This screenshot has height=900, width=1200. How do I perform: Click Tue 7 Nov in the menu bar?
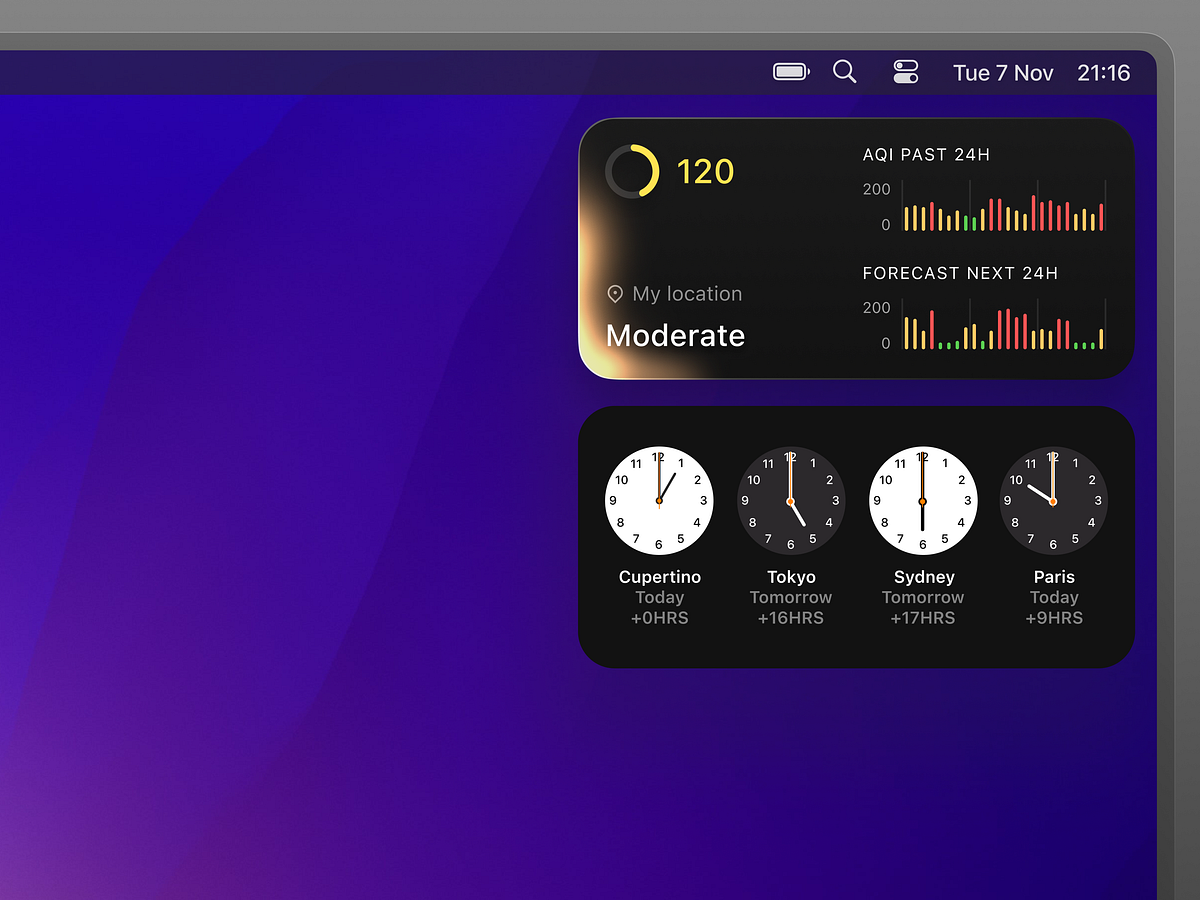pyautogui.click(x=1003, y=71)
